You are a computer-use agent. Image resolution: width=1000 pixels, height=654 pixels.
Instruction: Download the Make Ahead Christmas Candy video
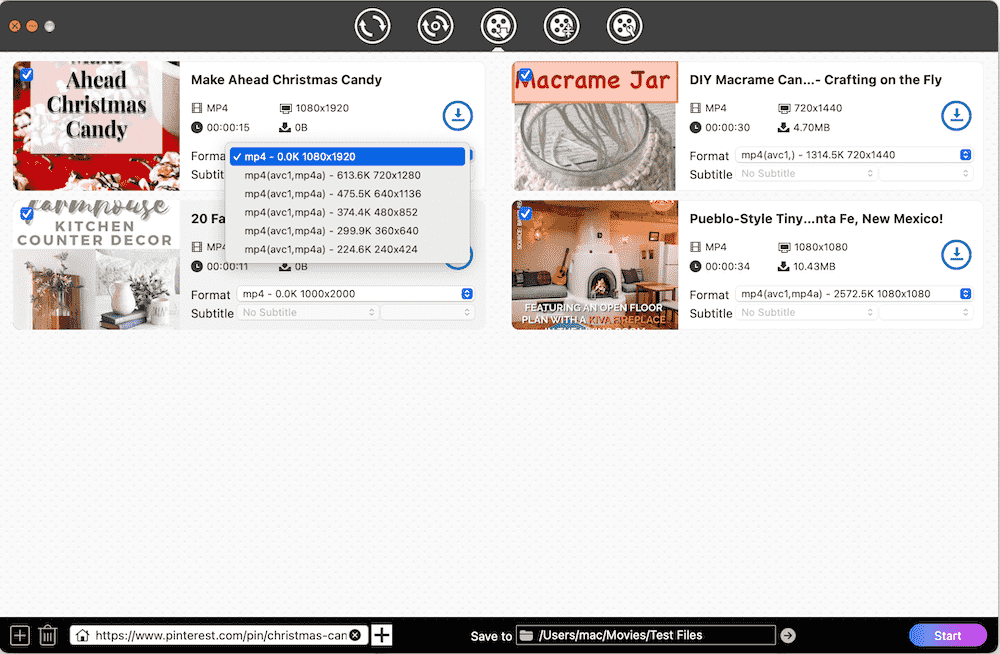[x=458, y=115]
